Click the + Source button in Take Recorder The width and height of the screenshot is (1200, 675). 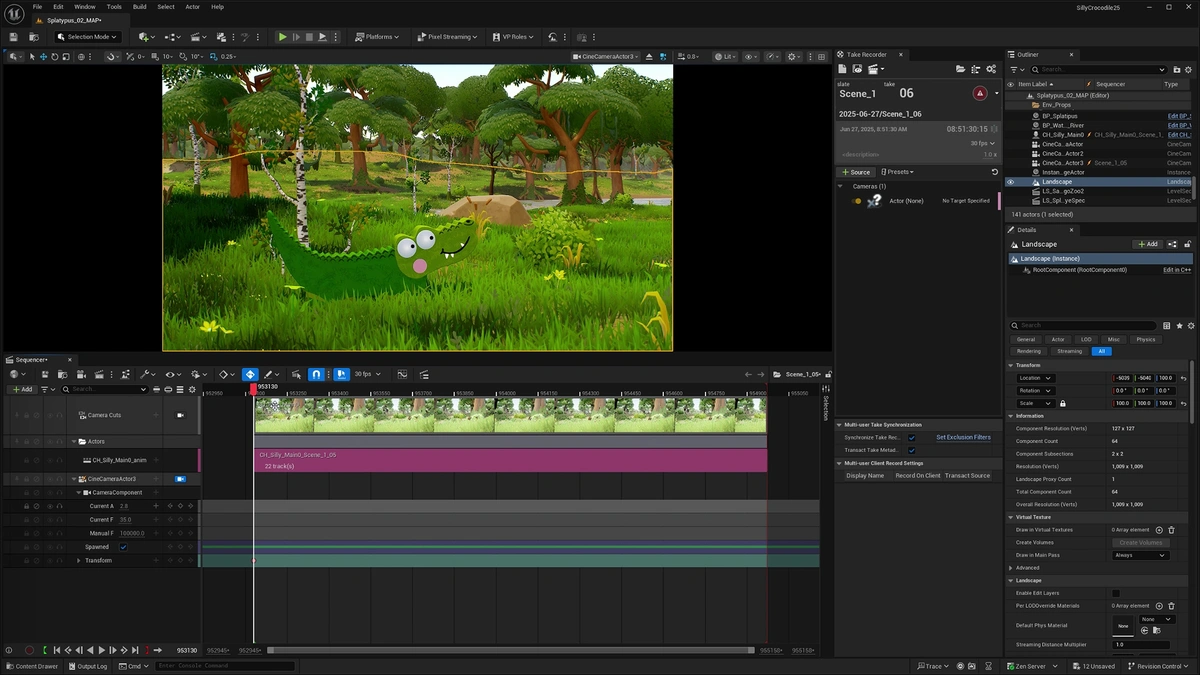coord(857,172)
